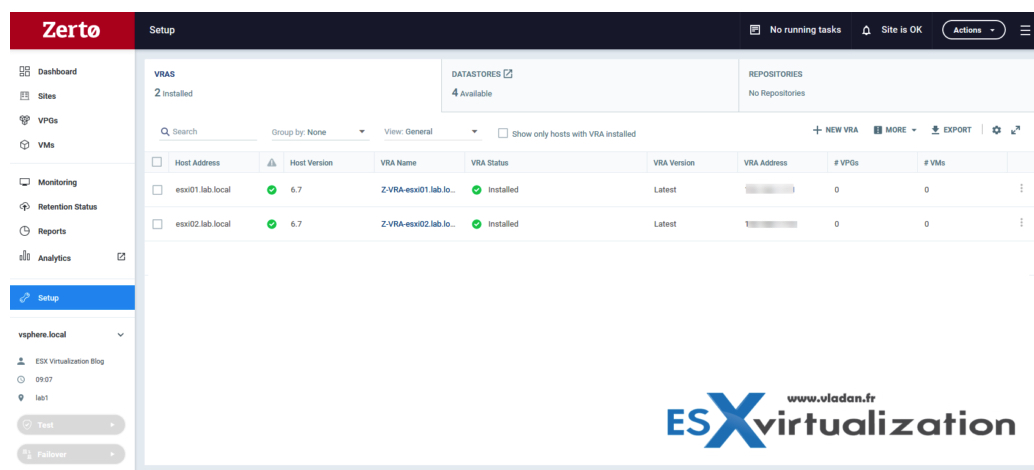Click the Failover button
This screenshot has height=470, width=1034.
pos(71,454)
